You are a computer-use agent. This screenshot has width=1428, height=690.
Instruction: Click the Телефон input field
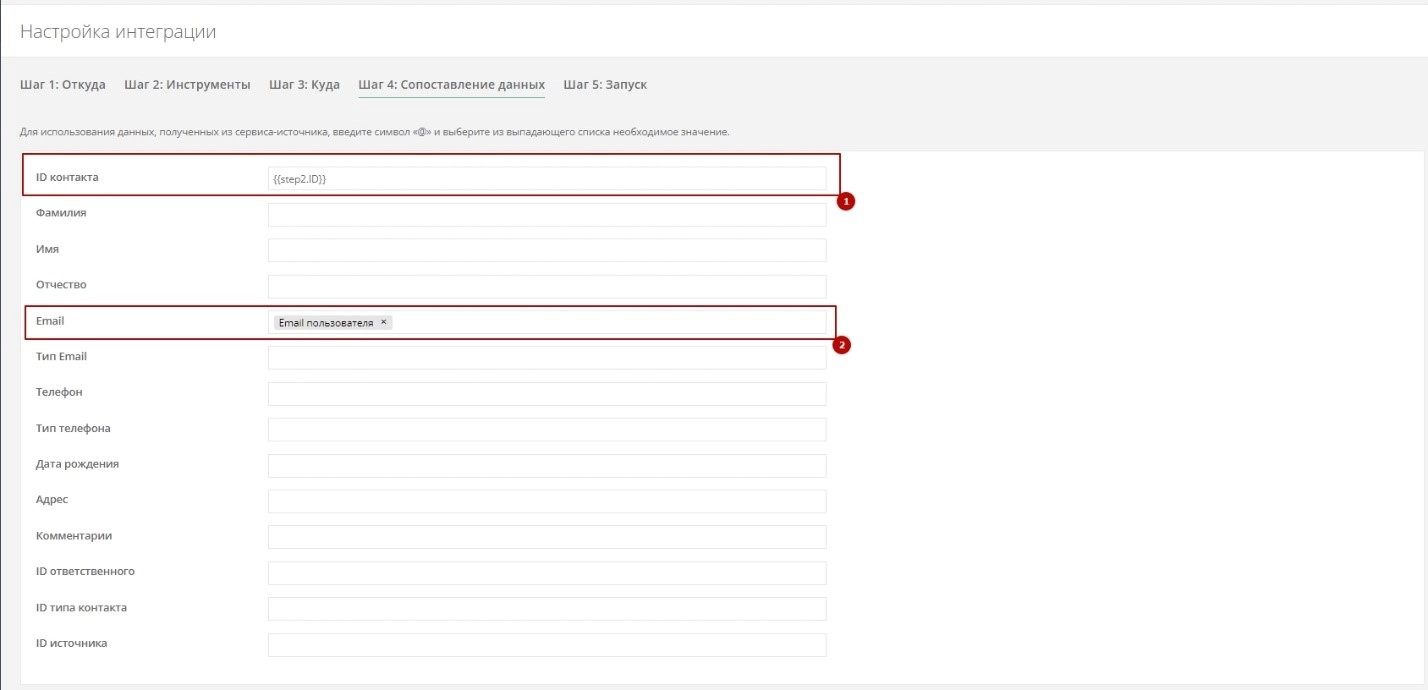point(546,394)
